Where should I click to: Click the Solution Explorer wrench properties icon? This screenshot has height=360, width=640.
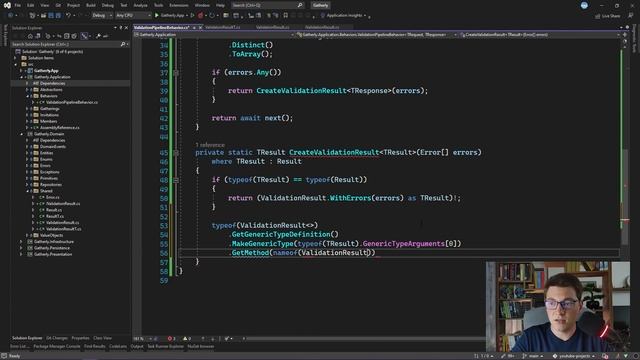(98, 36)
